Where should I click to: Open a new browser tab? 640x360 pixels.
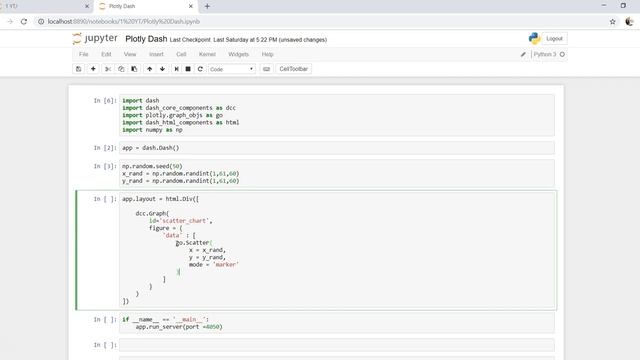207,6
